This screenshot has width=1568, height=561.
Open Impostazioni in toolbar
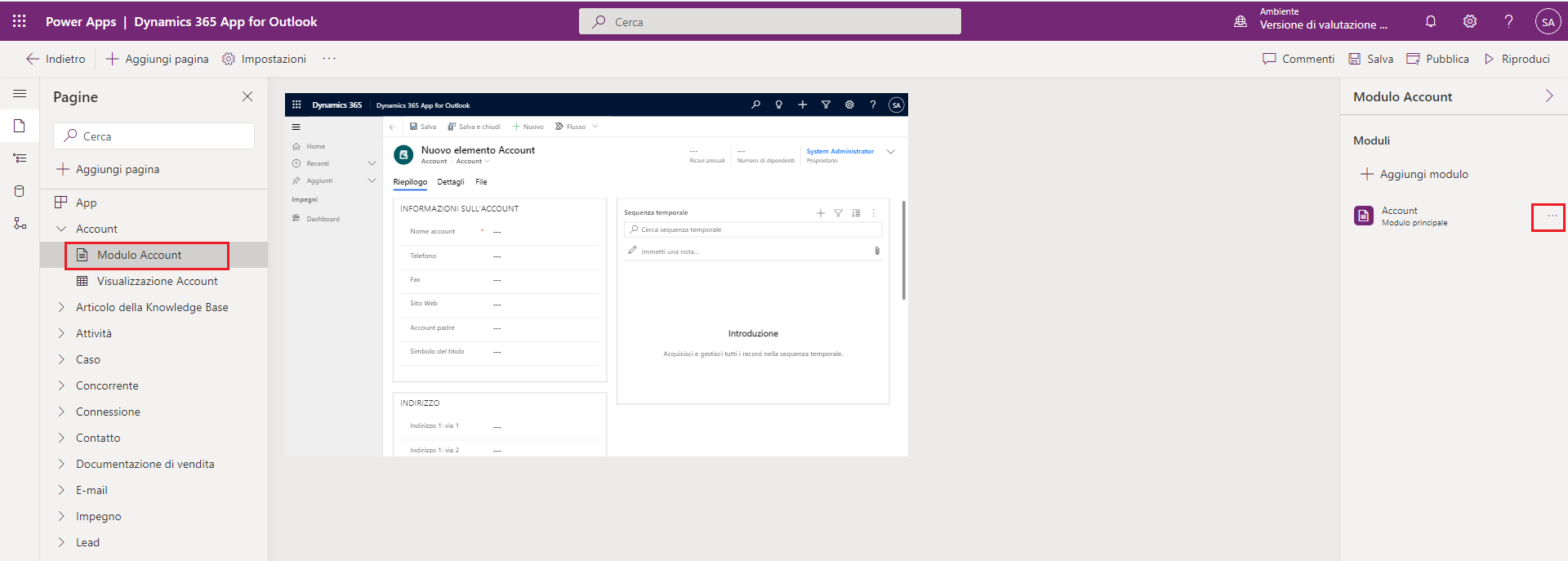pos(265,59)
